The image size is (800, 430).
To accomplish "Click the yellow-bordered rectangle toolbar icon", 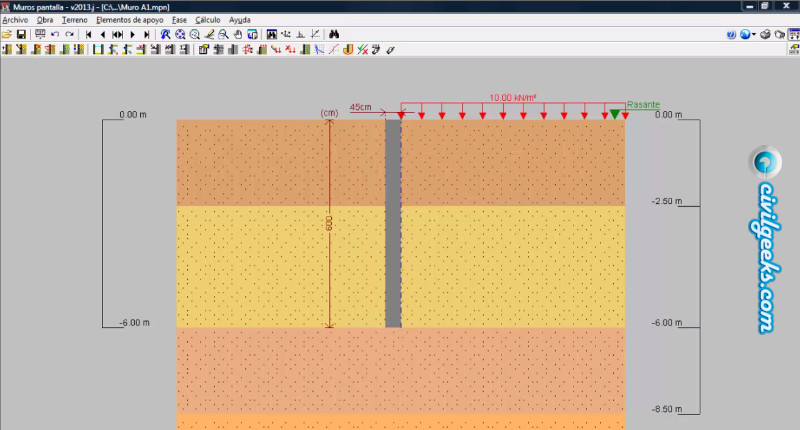I will pos(98,49).
